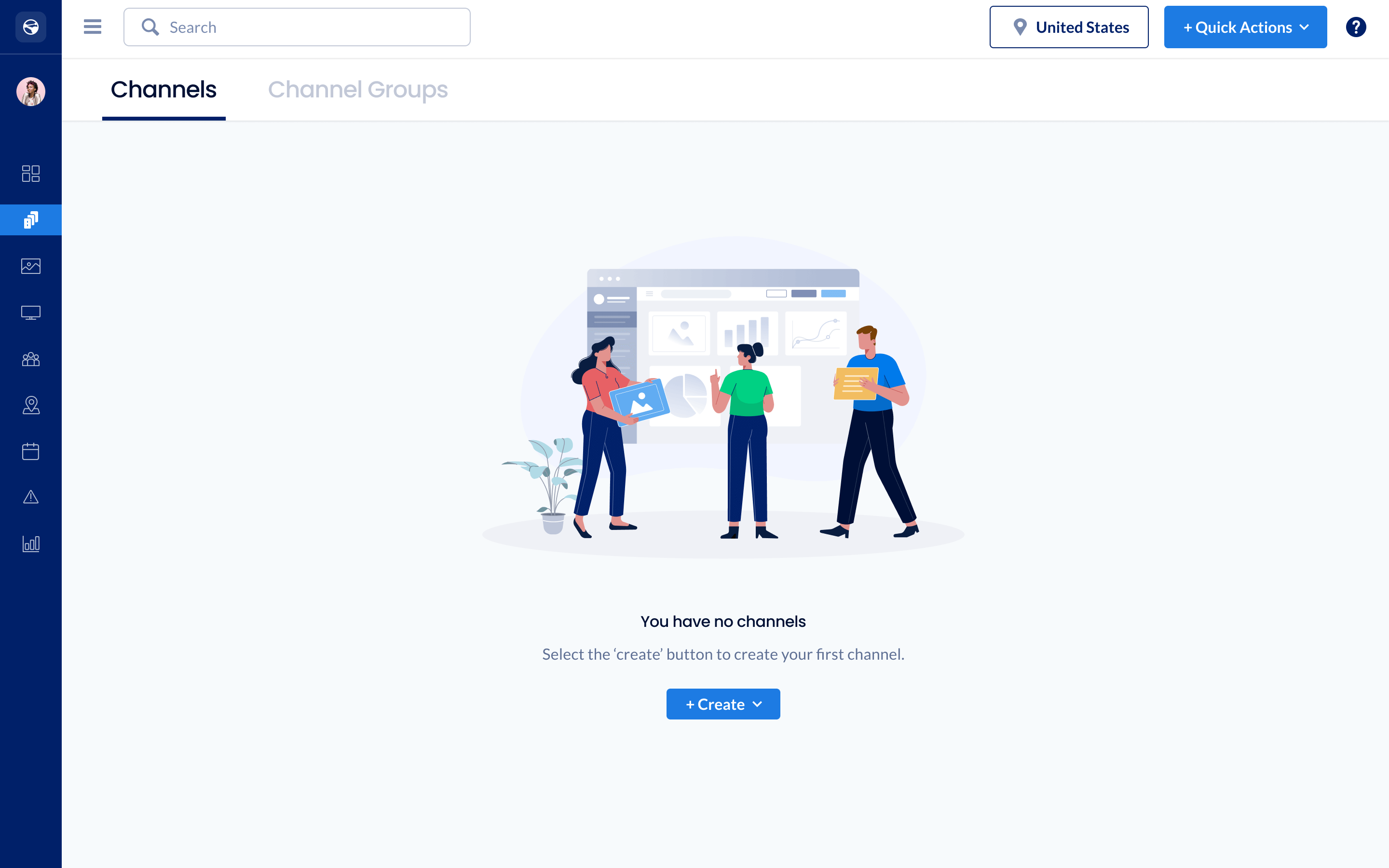1389x868 pixels.
Task: Open the United States location selector
Action: [1069, 27]
